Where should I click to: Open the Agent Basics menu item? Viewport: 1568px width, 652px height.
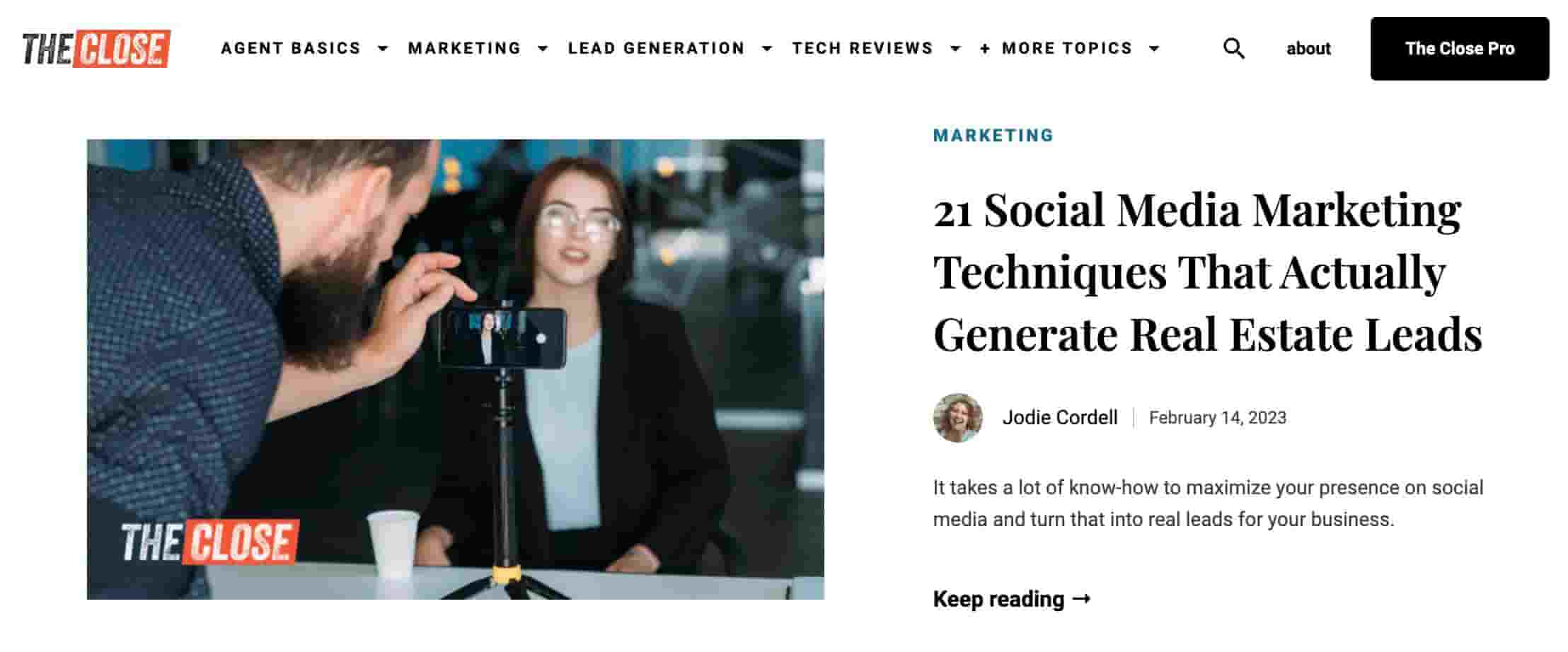291,49
